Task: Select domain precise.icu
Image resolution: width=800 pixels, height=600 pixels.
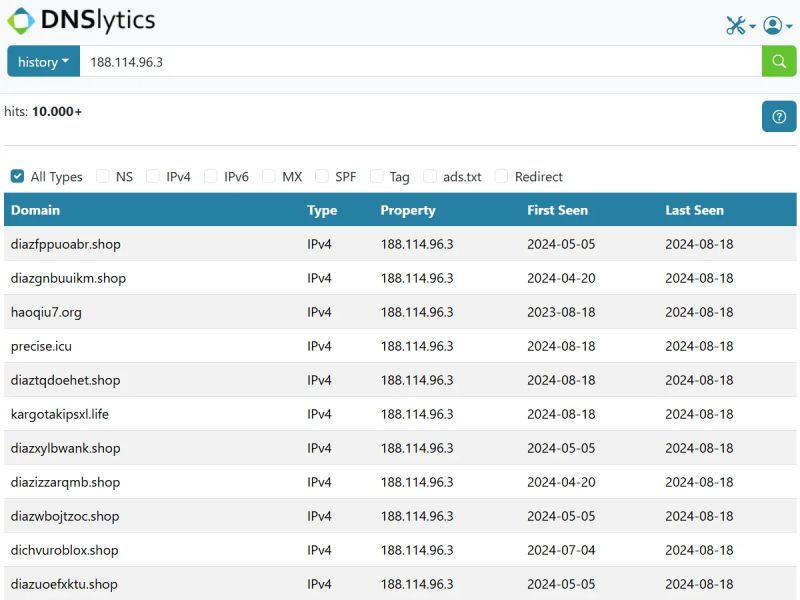Action: (x=41, y=346)
